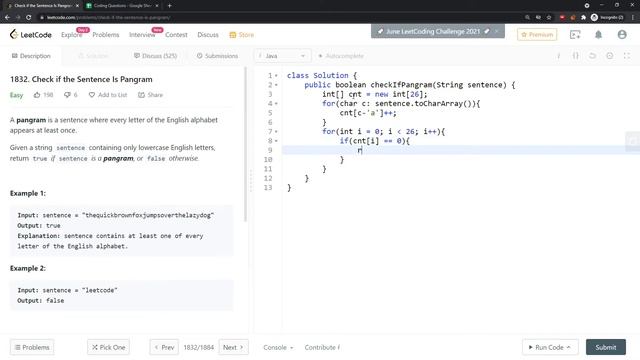Reset code to default with undo arrow icon
This screenshot has width=640, height=360.
point(592,56)
